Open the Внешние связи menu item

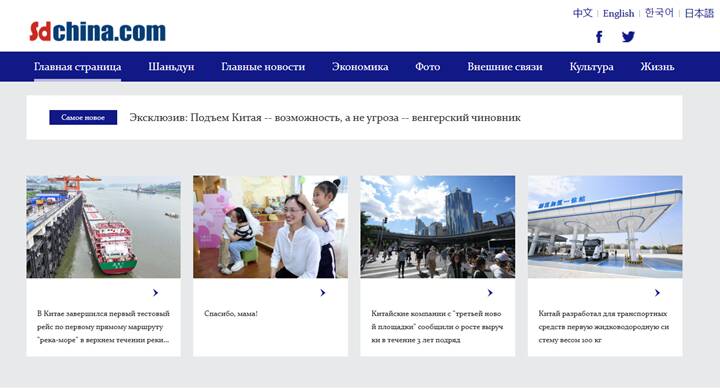(x=505, y=67)
